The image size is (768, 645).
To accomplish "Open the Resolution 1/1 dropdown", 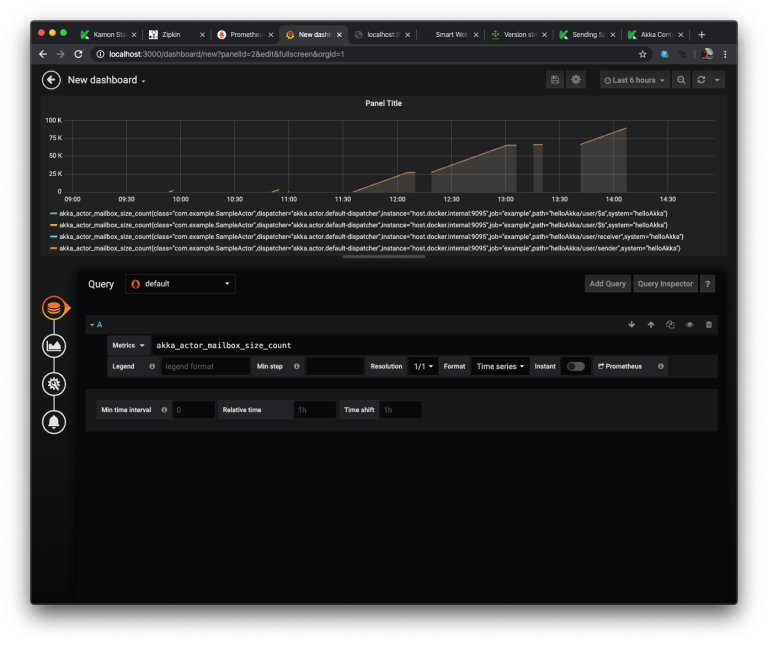I will (x=423, y=366).
